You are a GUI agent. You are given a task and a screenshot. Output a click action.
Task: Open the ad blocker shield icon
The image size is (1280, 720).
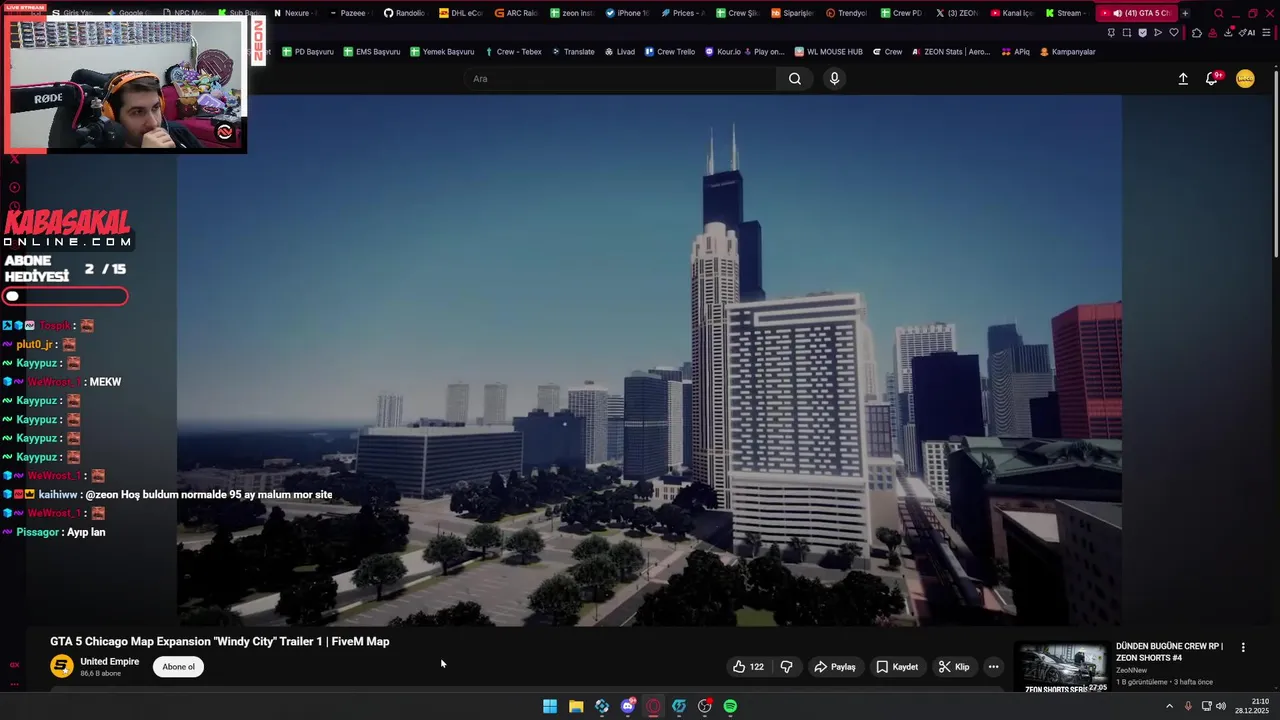[x=1142, y=32]
